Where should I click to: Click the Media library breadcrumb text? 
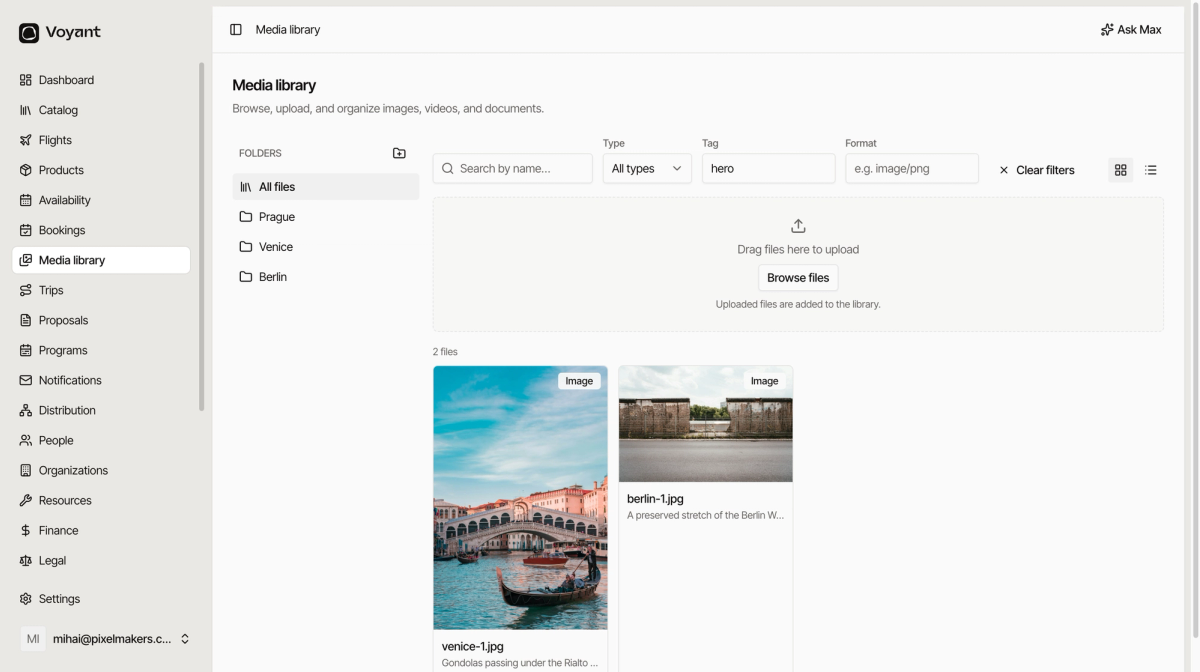tap(288, 30)
